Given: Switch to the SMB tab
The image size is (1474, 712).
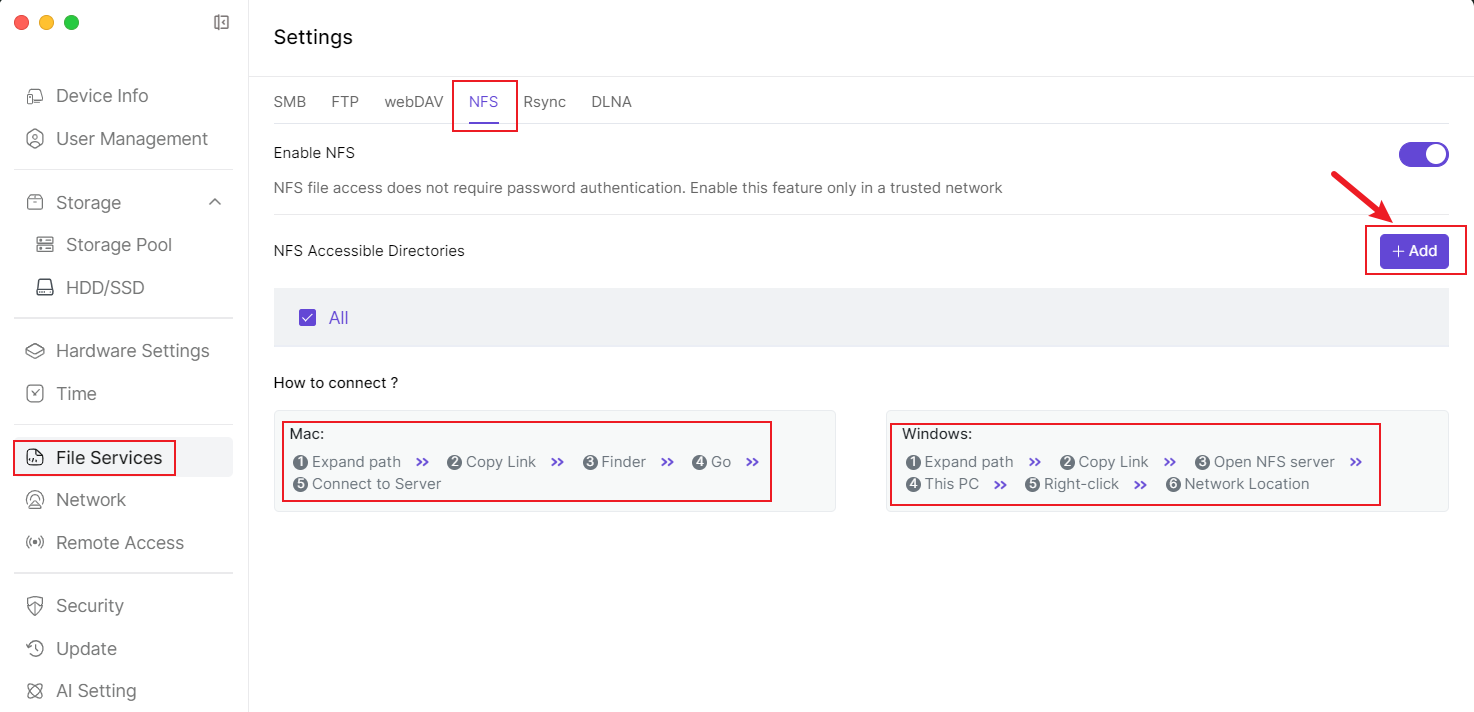Looking at the screenshot, I should [290, 102].
